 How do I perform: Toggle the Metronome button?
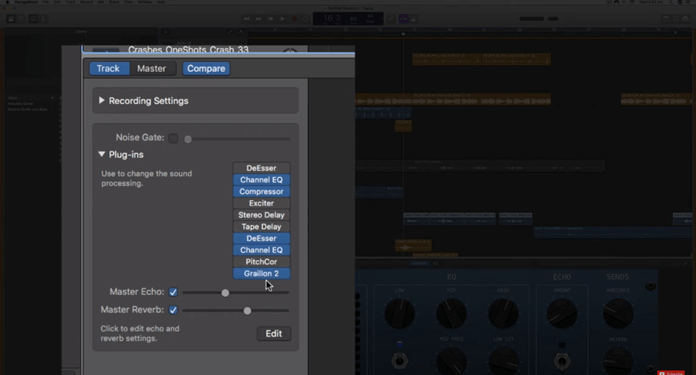point(413,19)
